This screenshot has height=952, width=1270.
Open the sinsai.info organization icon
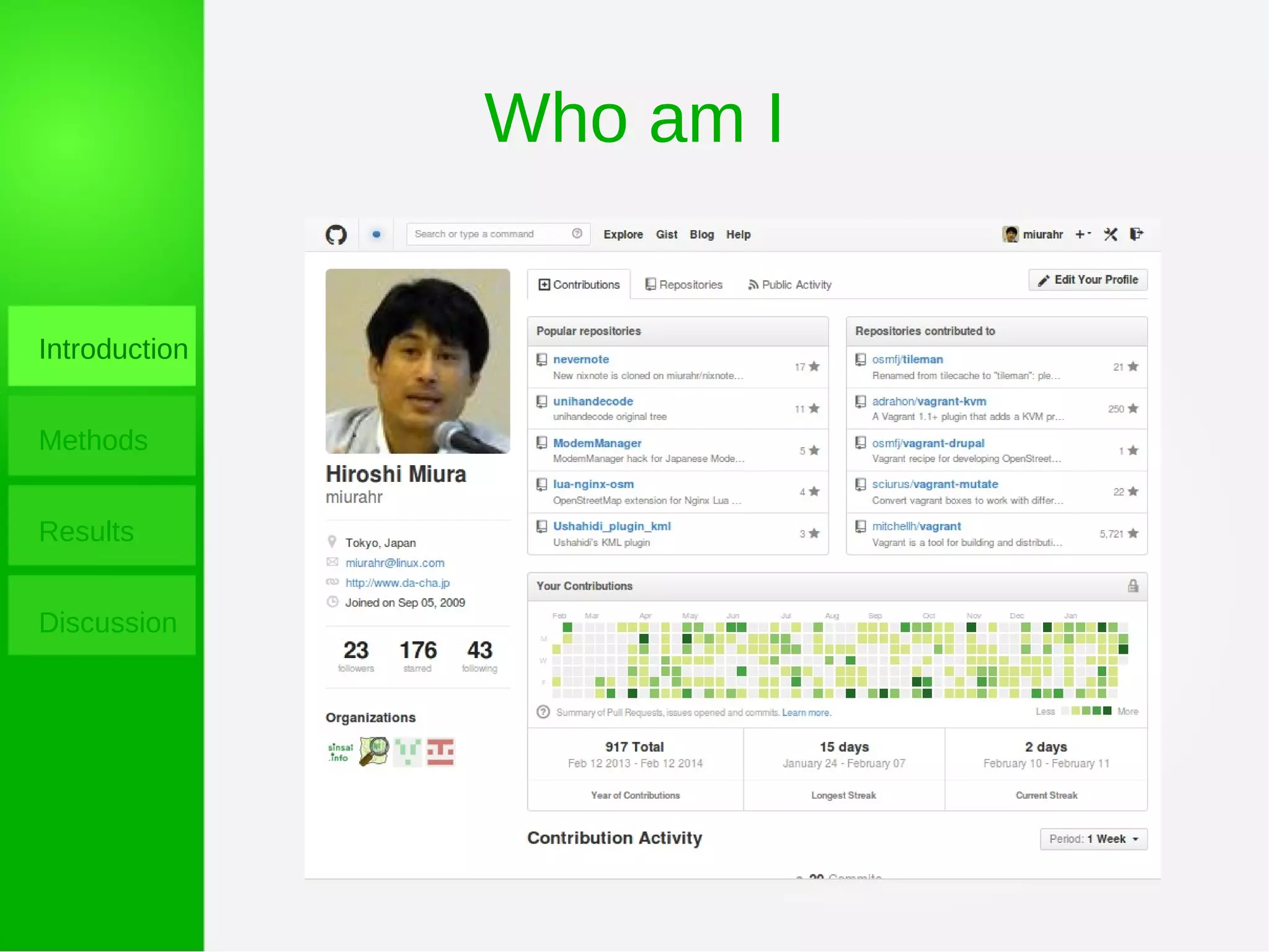pyautogui.click(x=340, y=752)
